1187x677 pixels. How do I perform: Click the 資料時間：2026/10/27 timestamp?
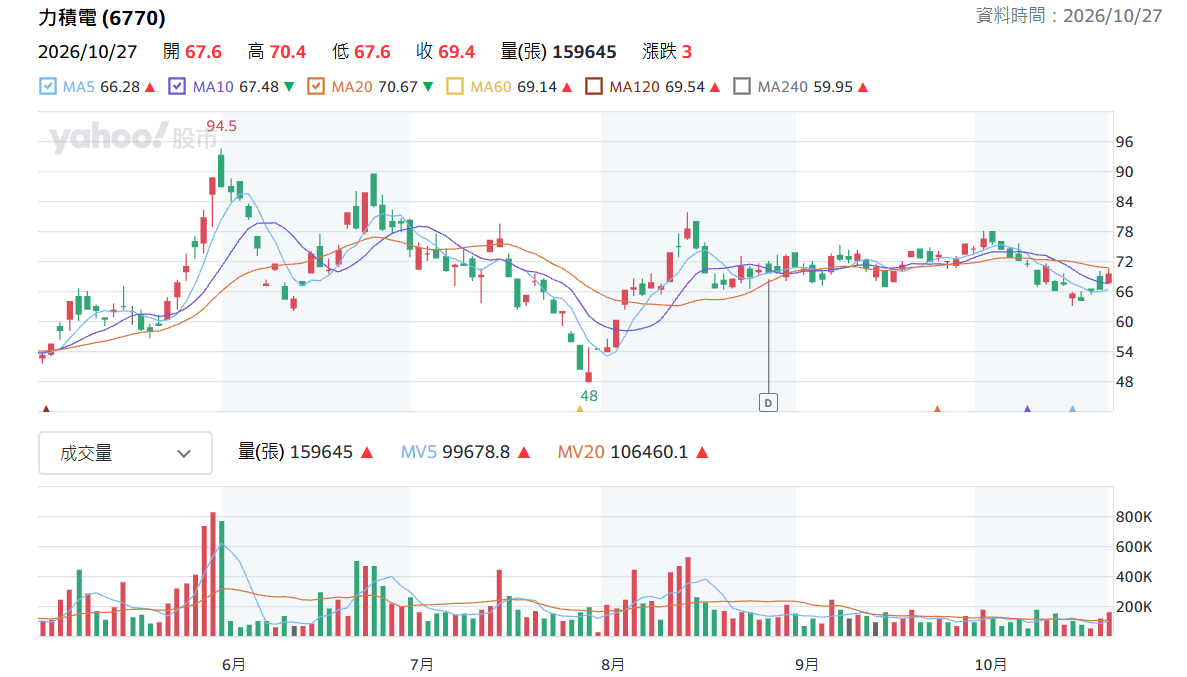coord(1069,16)
